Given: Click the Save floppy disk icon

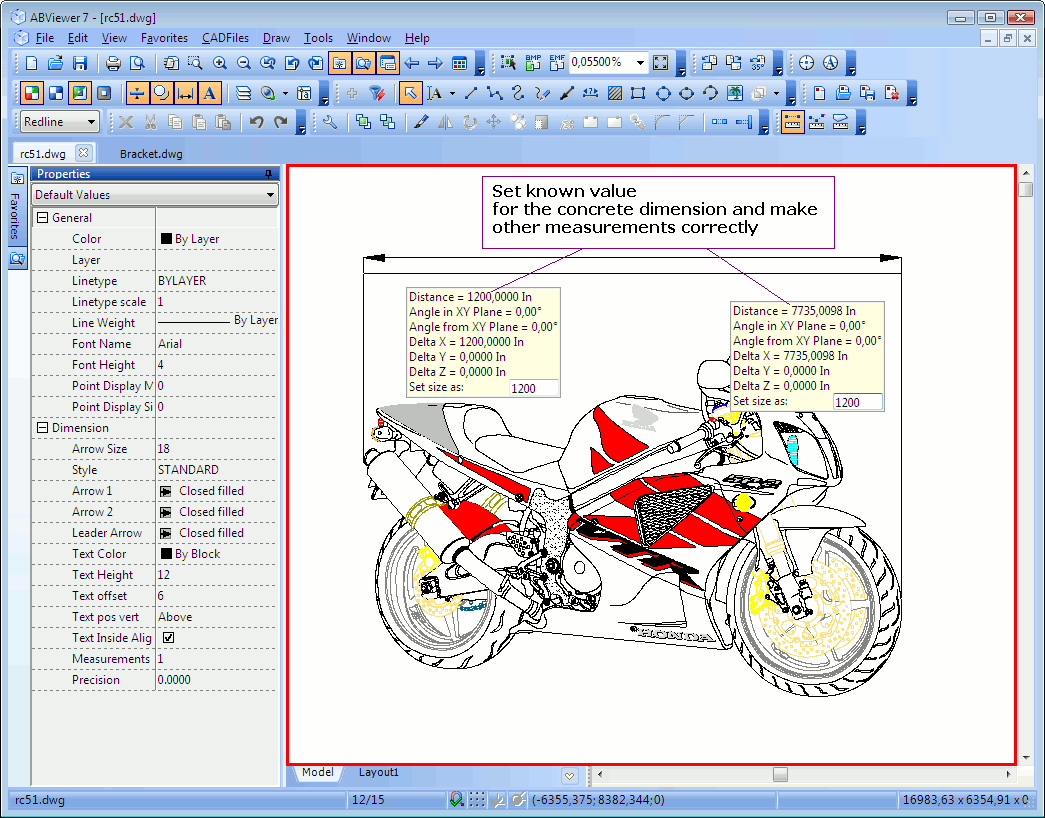Looking at the screenshot, I should pyautogui.click(x=80, y=63).
